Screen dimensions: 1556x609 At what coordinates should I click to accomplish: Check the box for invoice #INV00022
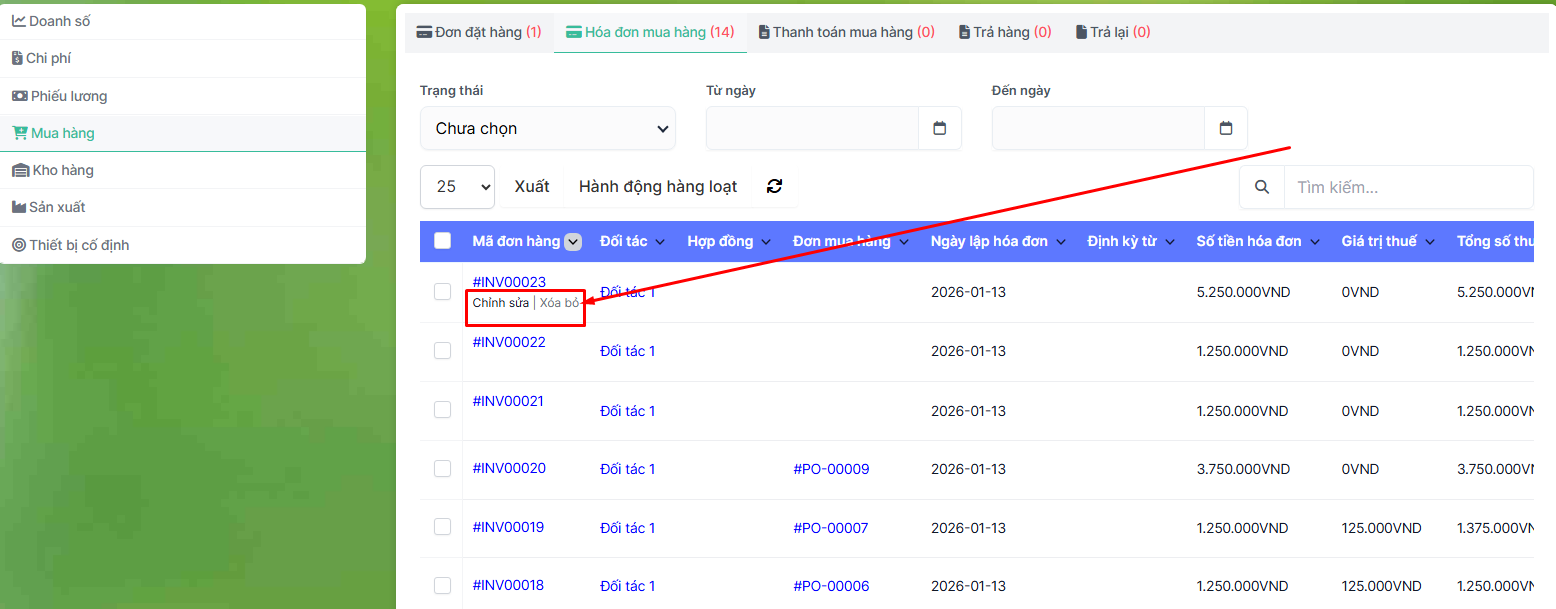tap(442, 351)
